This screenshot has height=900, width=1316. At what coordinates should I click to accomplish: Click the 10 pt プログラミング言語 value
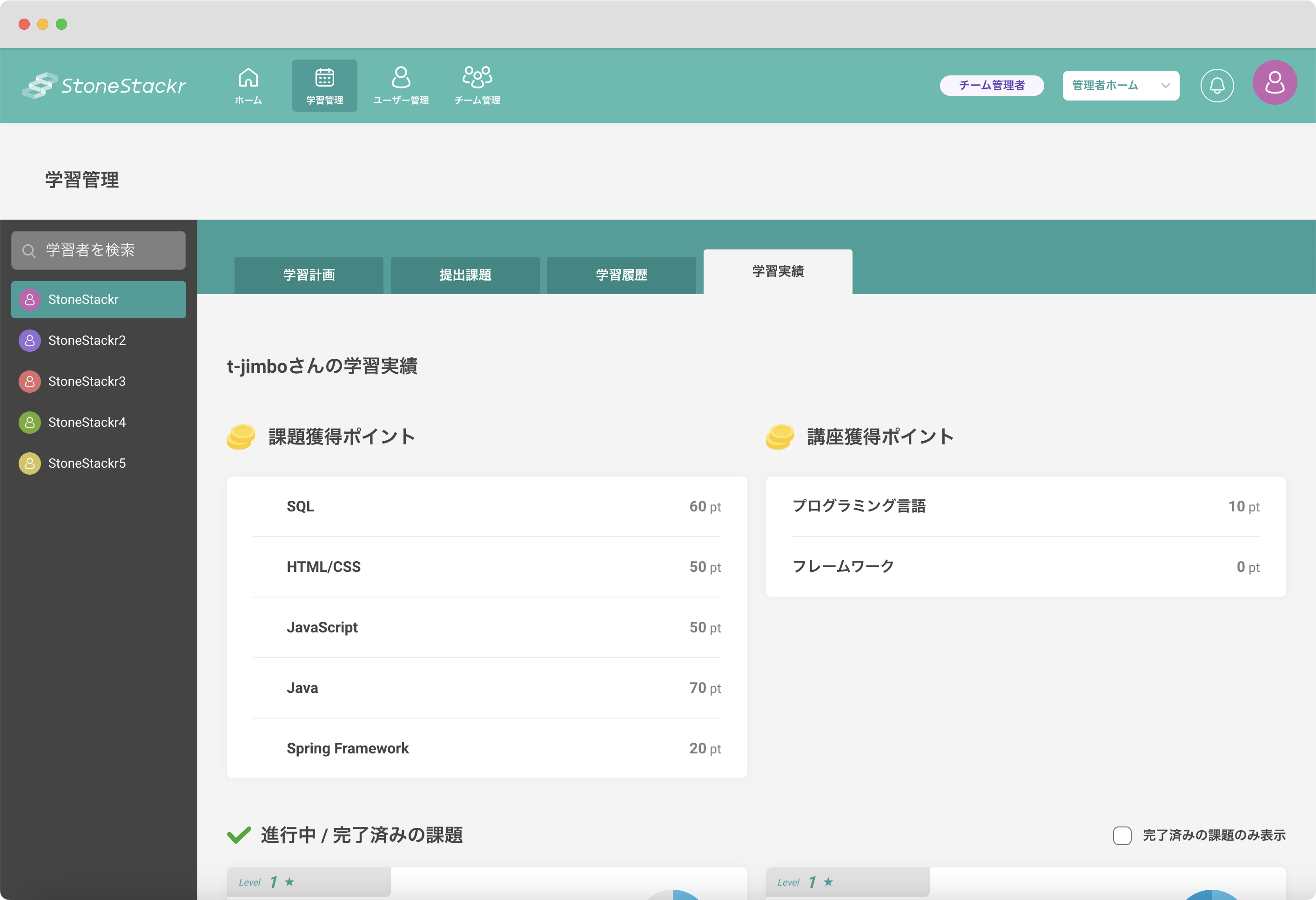coord(1243,506)
